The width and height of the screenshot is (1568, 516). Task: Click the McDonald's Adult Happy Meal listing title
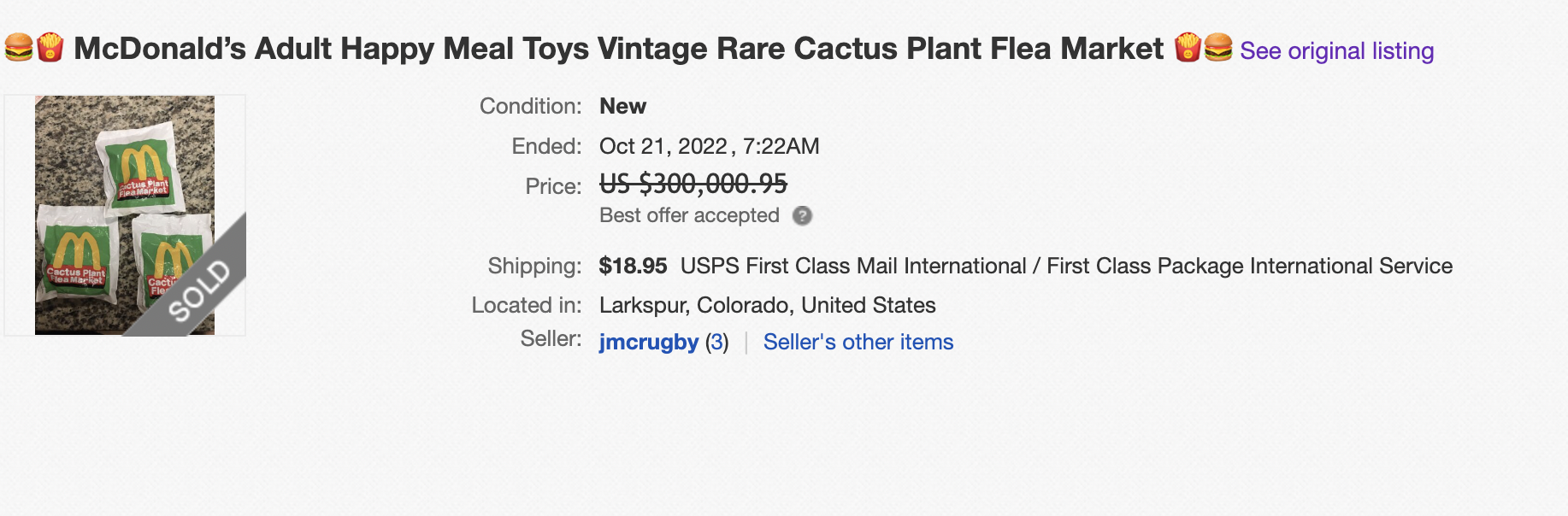click(x=618, y=49)
